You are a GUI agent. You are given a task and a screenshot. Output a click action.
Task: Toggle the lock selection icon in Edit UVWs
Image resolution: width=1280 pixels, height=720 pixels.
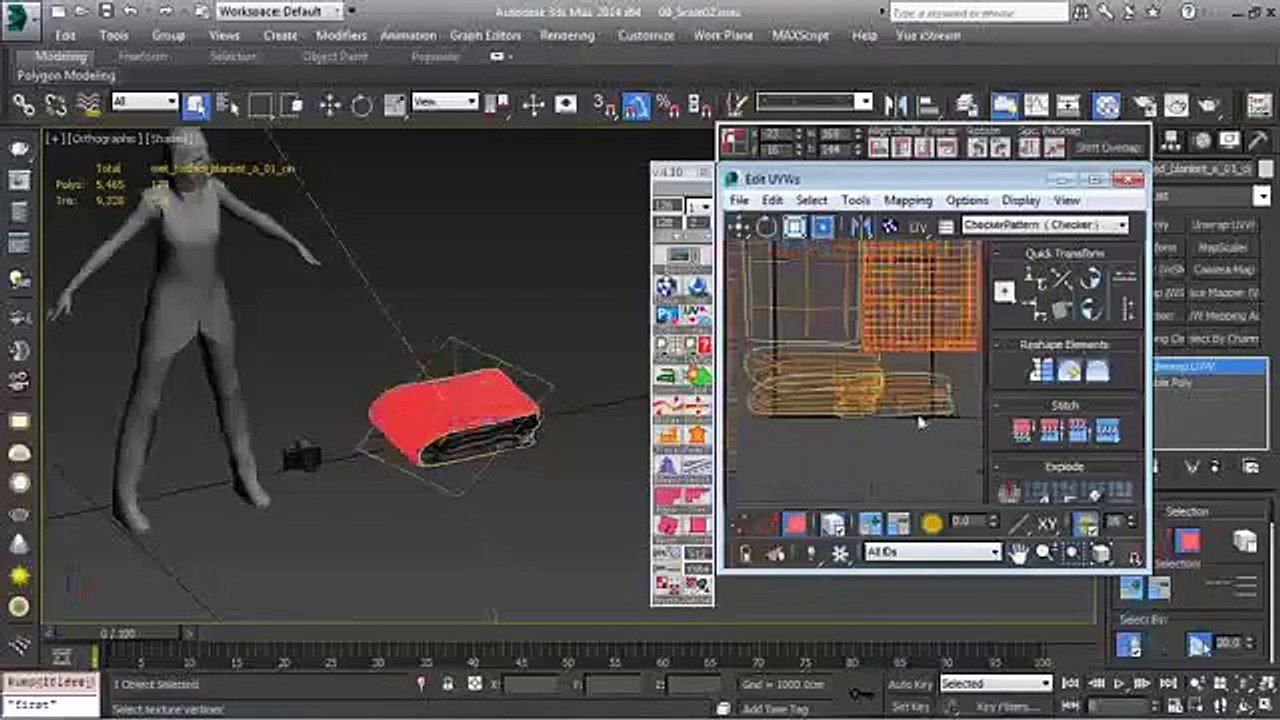[x=744, y=553]
